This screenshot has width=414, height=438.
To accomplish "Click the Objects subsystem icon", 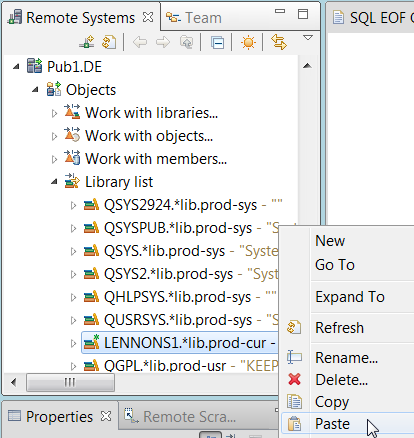I will 54,89.
